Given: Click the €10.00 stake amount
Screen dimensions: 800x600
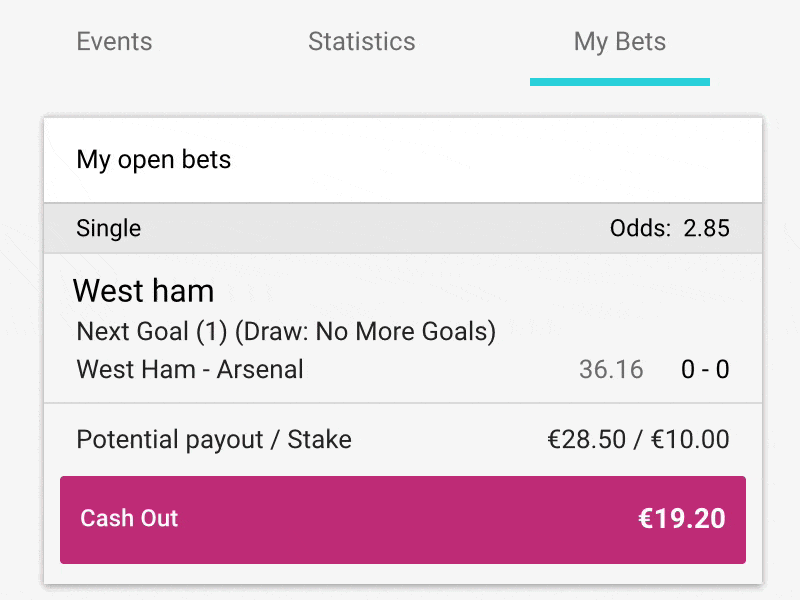Looking at the screenshot, I should 690,439.
